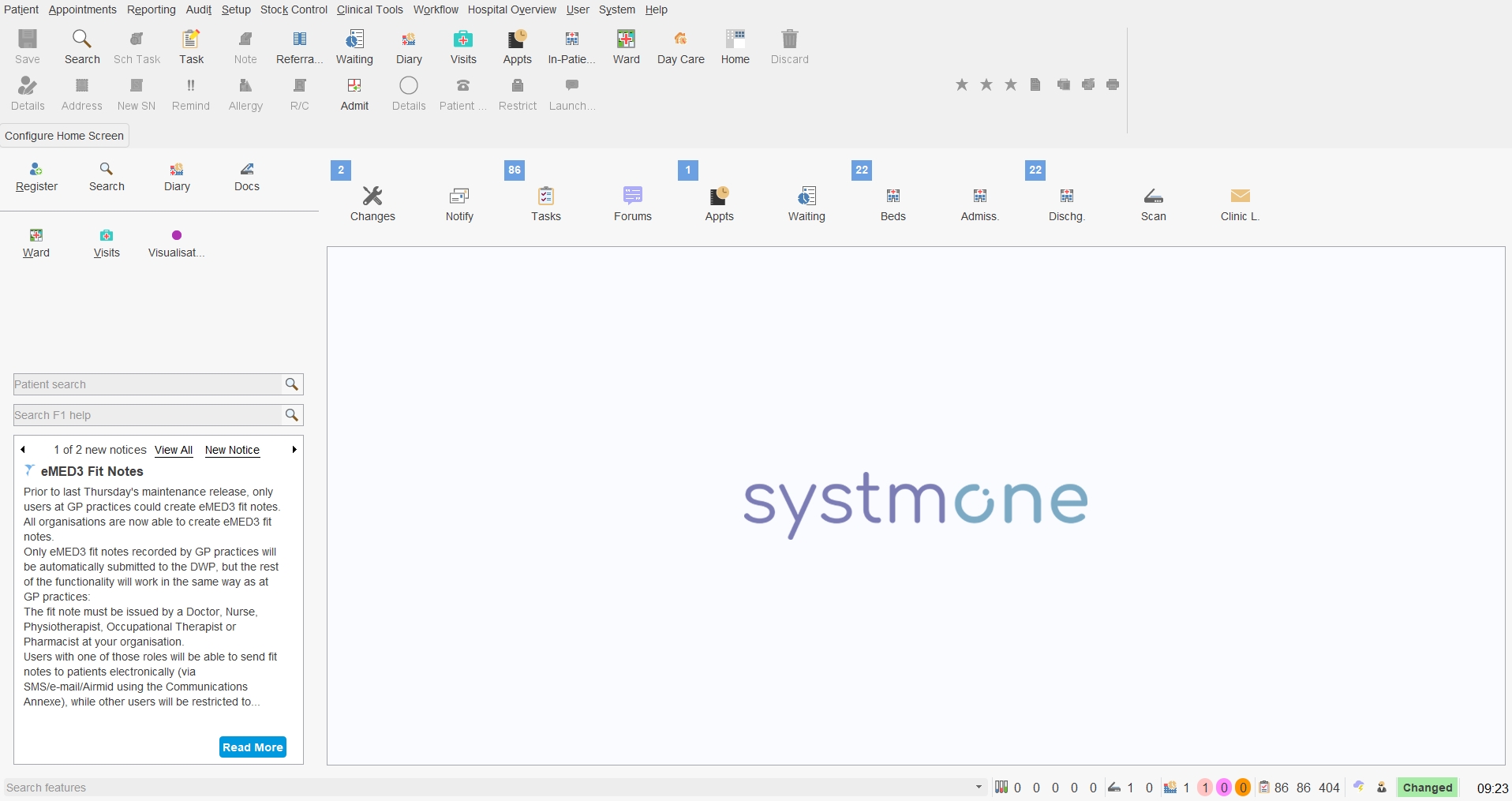Open the Waiting toolbar icon in the top toolbar
Screen dimensions: 1512x801
click(x=354, y=47)
